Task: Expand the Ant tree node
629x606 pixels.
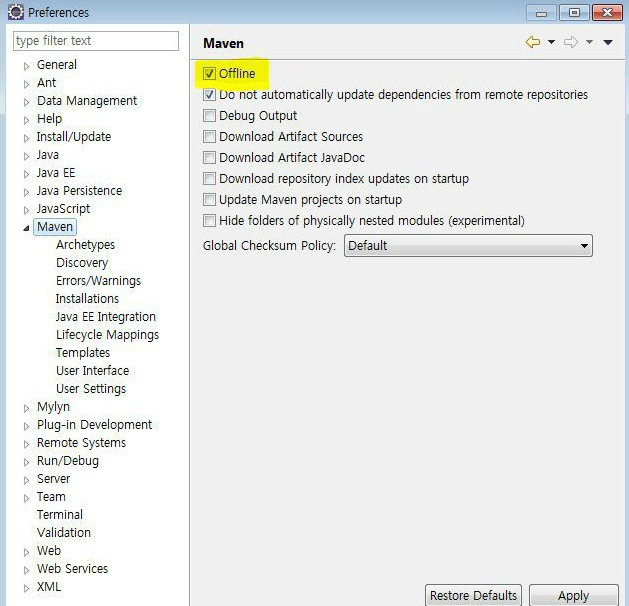Action: (x=26, y=84)
